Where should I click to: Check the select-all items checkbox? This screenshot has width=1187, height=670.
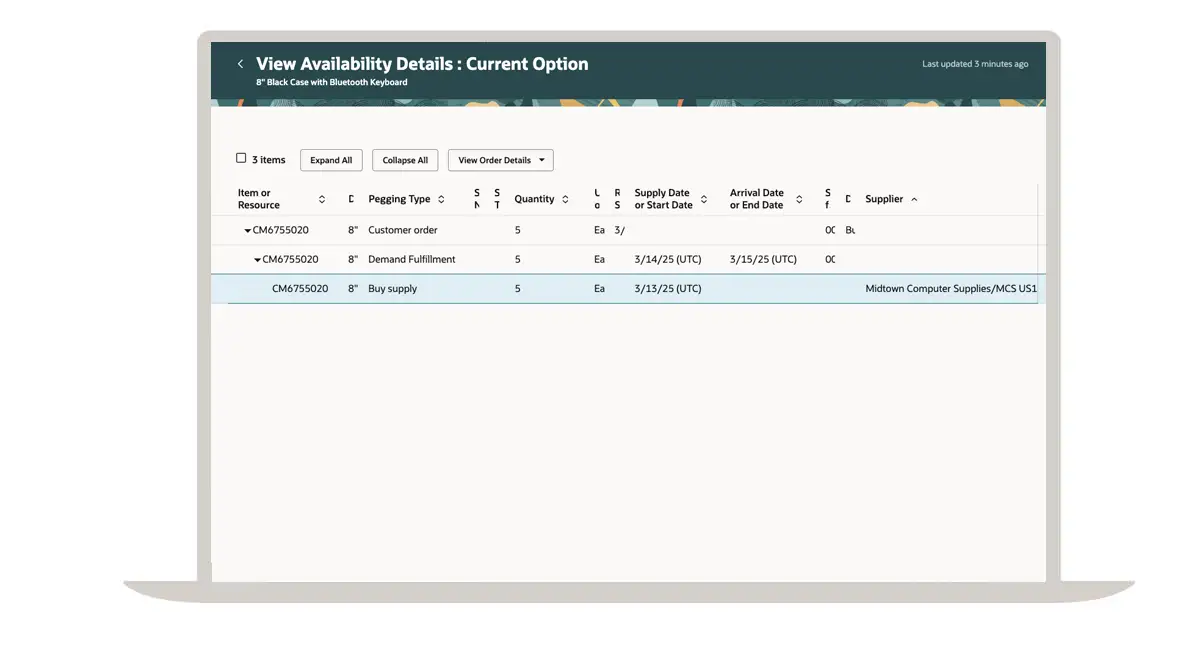(x=241, y=158)
